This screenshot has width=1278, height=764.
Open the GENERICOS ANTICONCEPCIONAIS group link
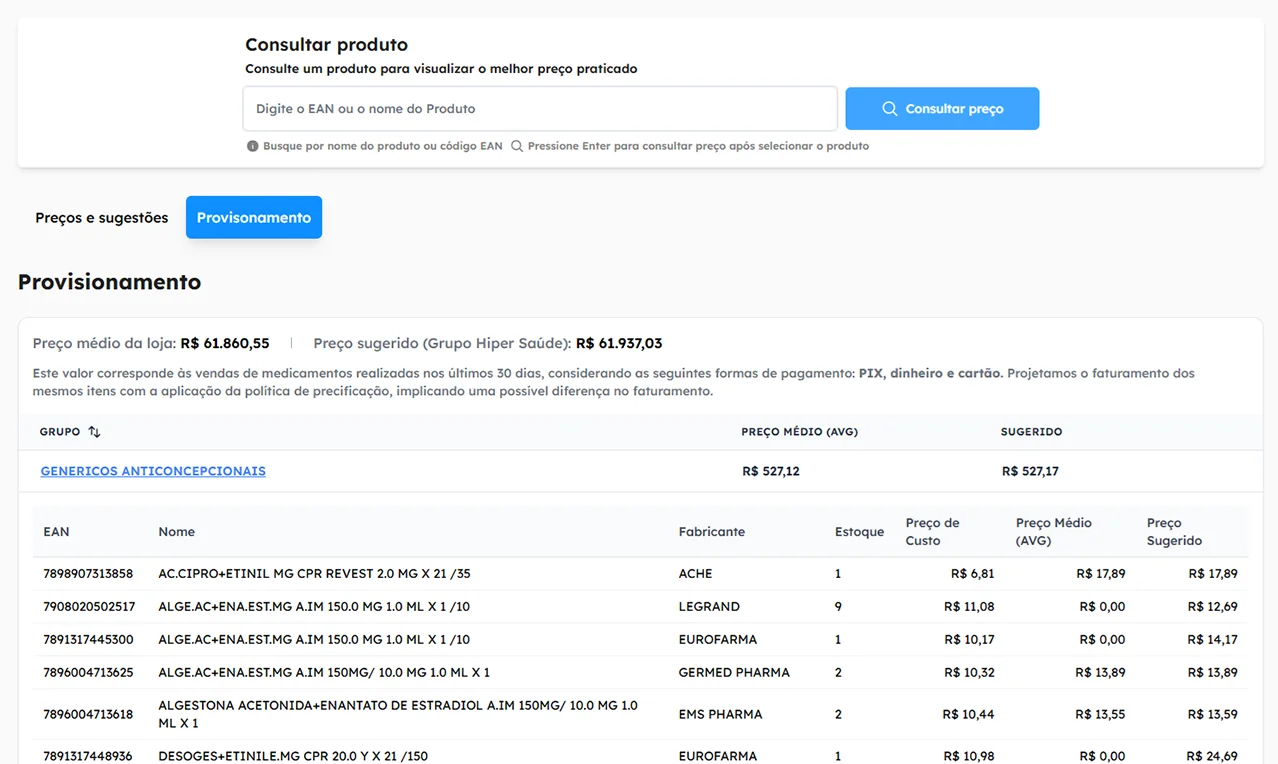[x=153, y=471]
